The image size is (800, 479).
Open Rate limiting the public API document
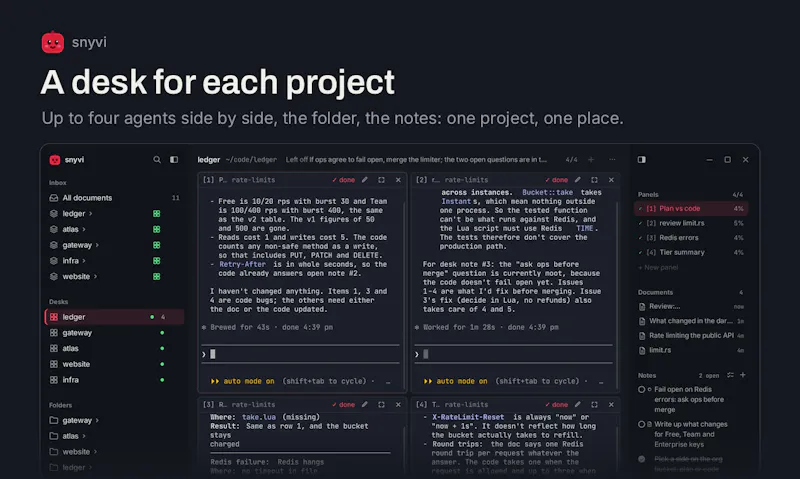(x=691, y=336)
